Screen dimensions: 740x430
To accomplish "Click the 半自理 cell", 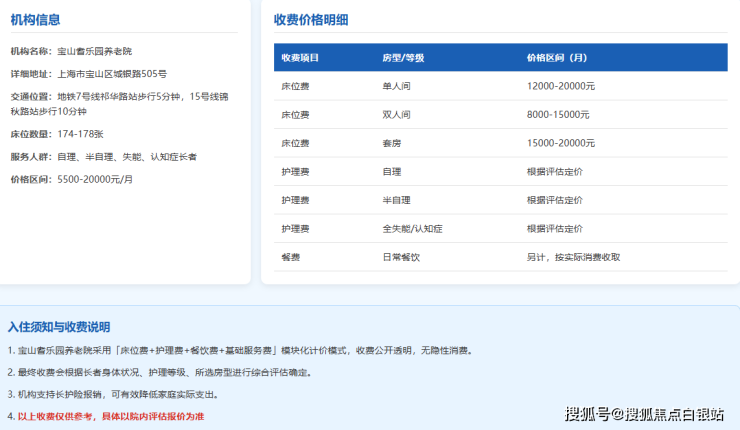I will tap(396, 200).
